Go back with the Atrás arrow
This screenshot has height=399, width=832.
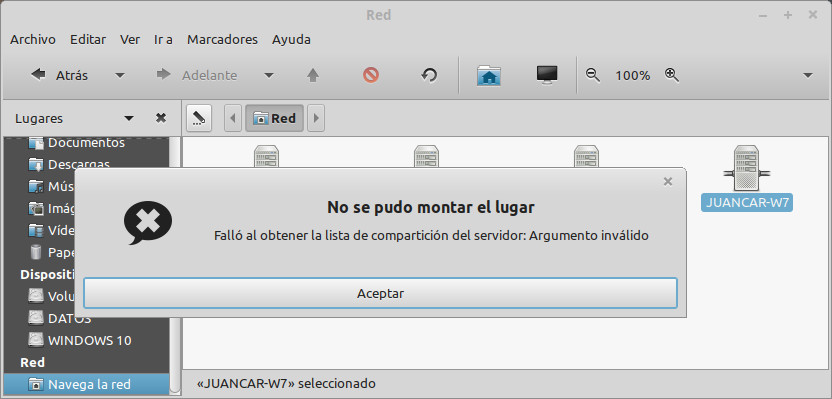pos(58,75)
